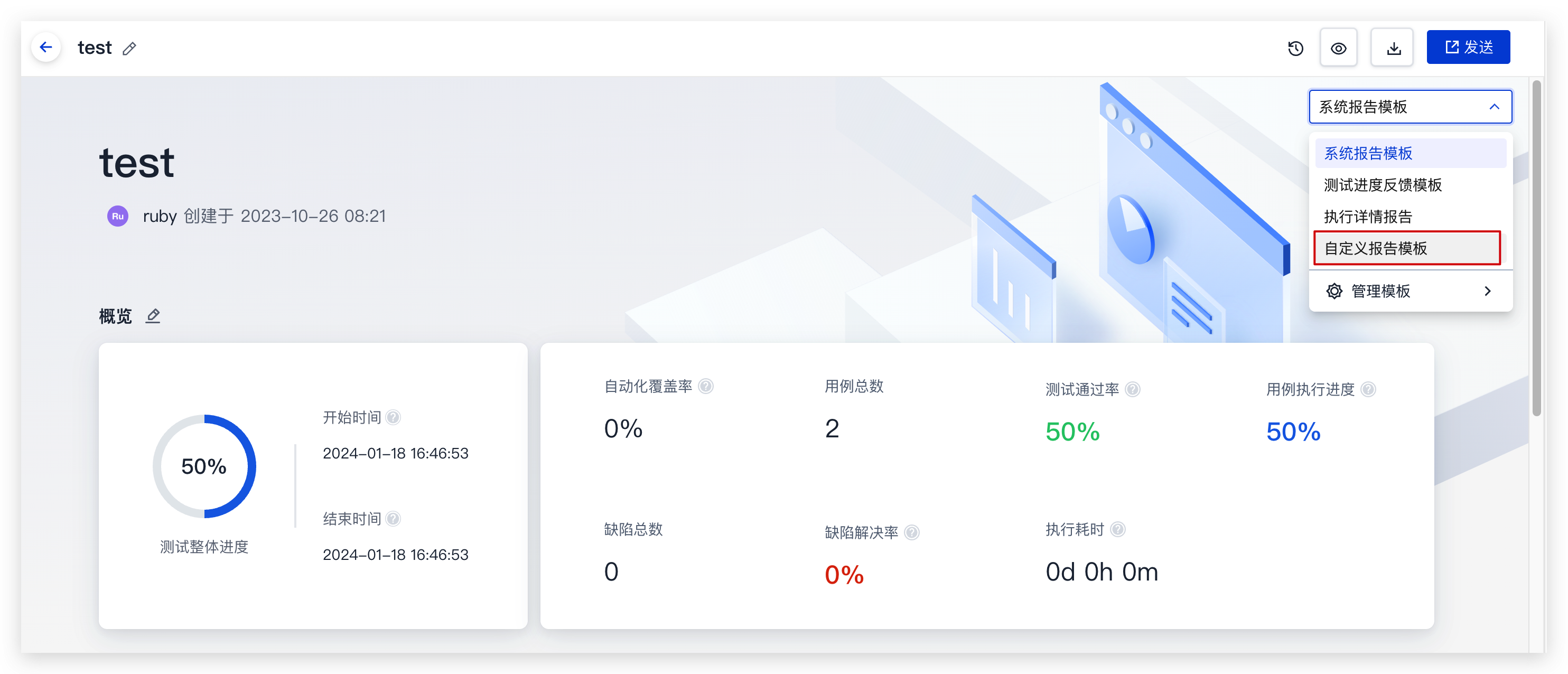Screen dimensions: 1568x674
Task: Click the red 0% under 缺陷解决率
Action: (844, 575)
